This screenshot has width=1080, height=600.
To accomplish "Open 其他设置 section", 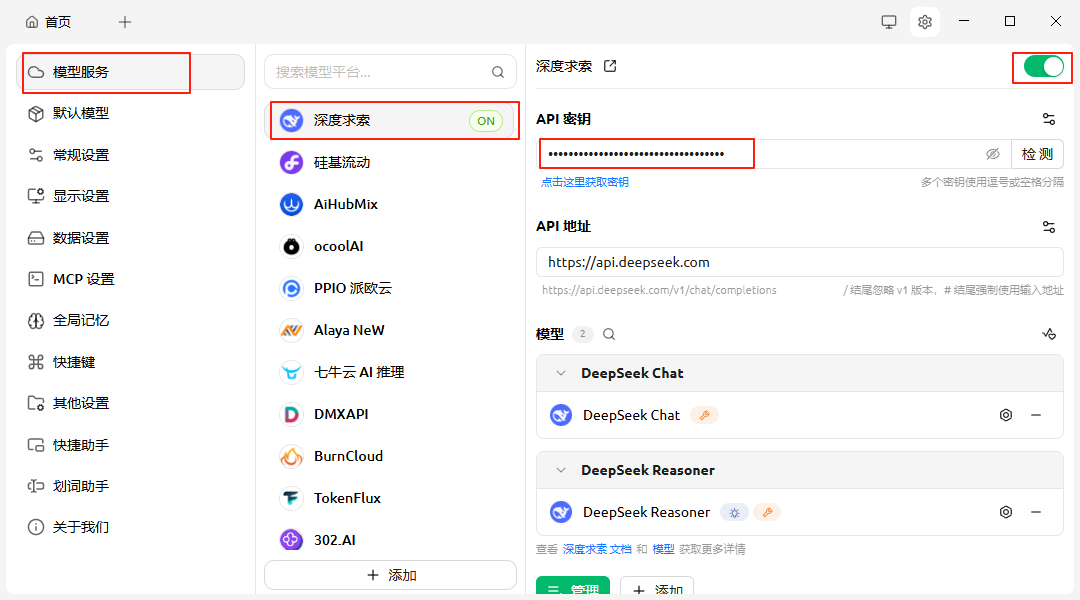I will (x=130, y=404).
